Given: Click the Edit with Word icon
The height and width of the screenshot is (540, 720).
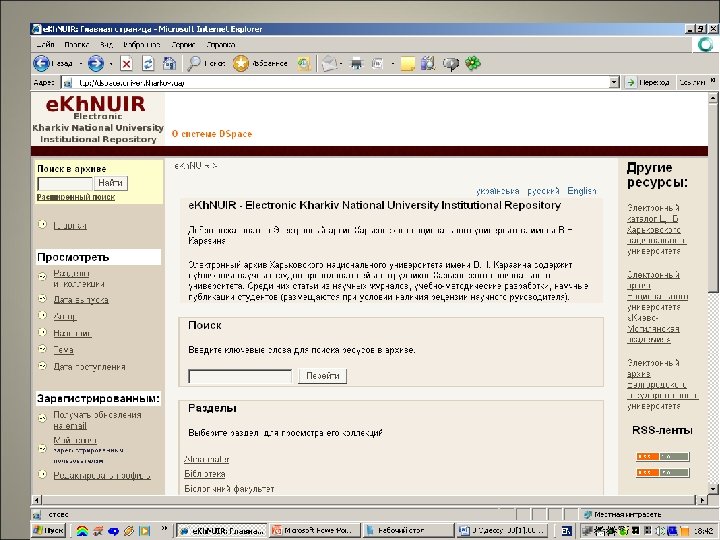Looking at the screenshot, I should pos(377,63).
